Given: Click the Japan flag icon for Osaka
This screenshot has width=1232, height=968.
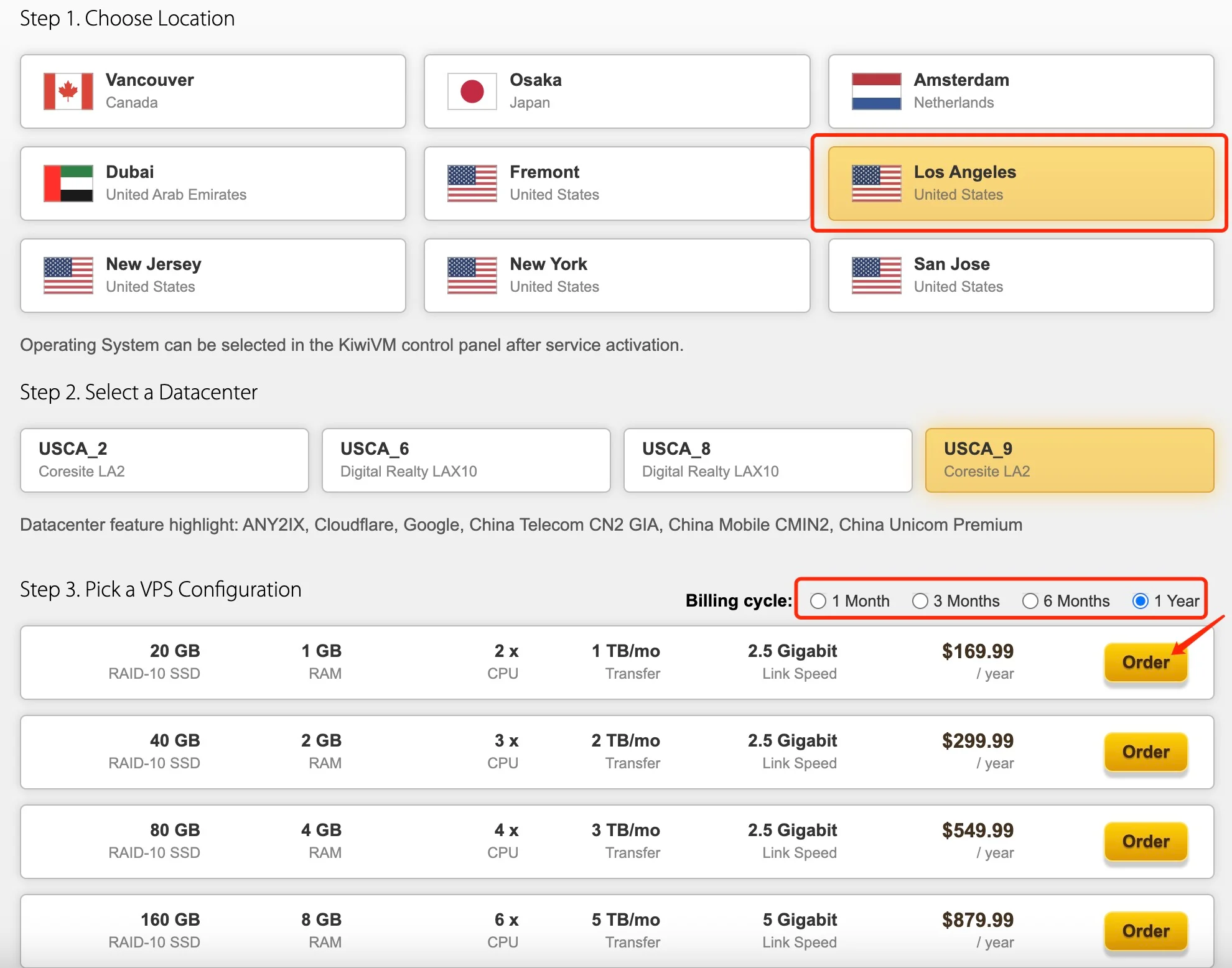Looking at the screenshot, I should (472, 91).
